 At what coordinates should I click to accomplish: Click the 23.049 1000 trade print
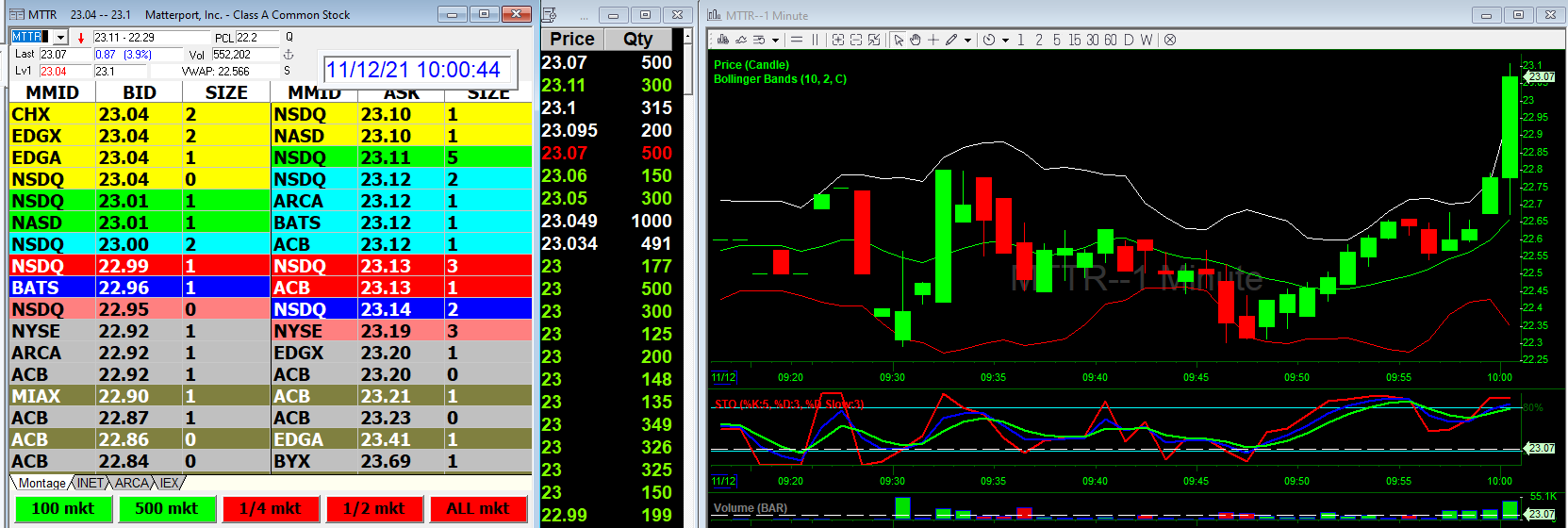click(x=607, y=221)
